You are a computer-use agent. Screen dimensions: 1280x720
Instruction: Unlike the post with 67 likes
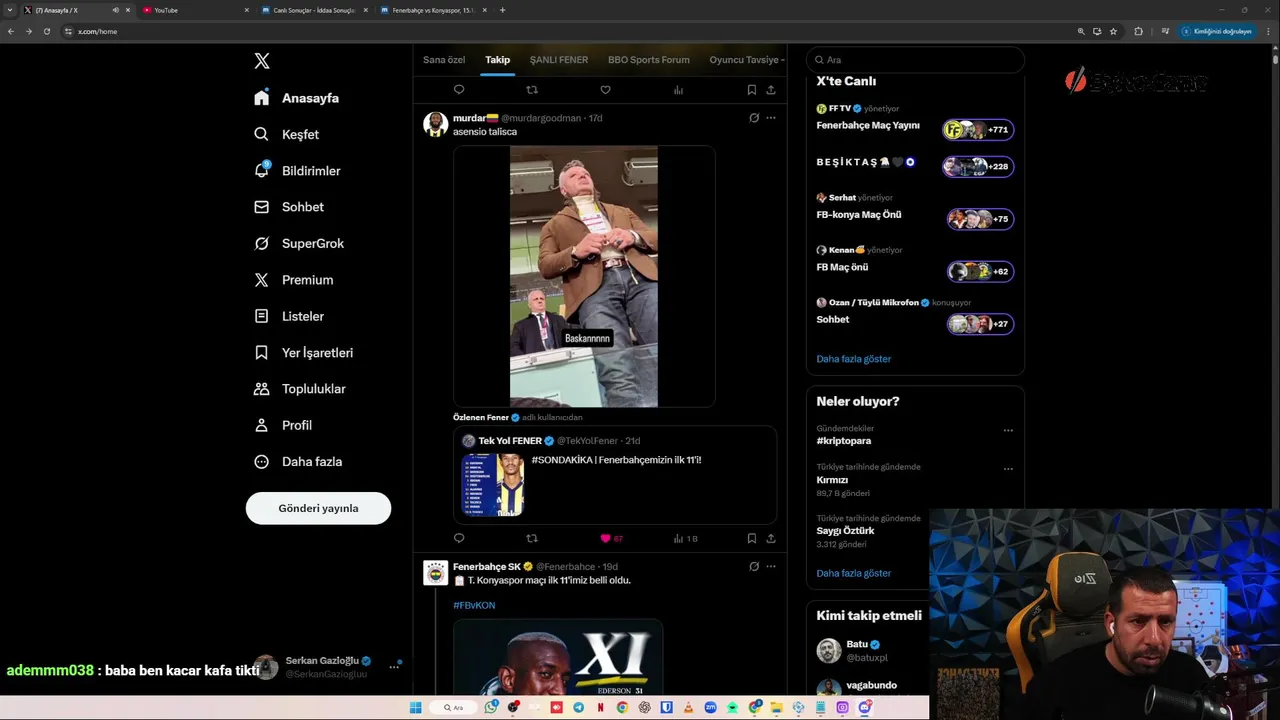coord(605,538)
